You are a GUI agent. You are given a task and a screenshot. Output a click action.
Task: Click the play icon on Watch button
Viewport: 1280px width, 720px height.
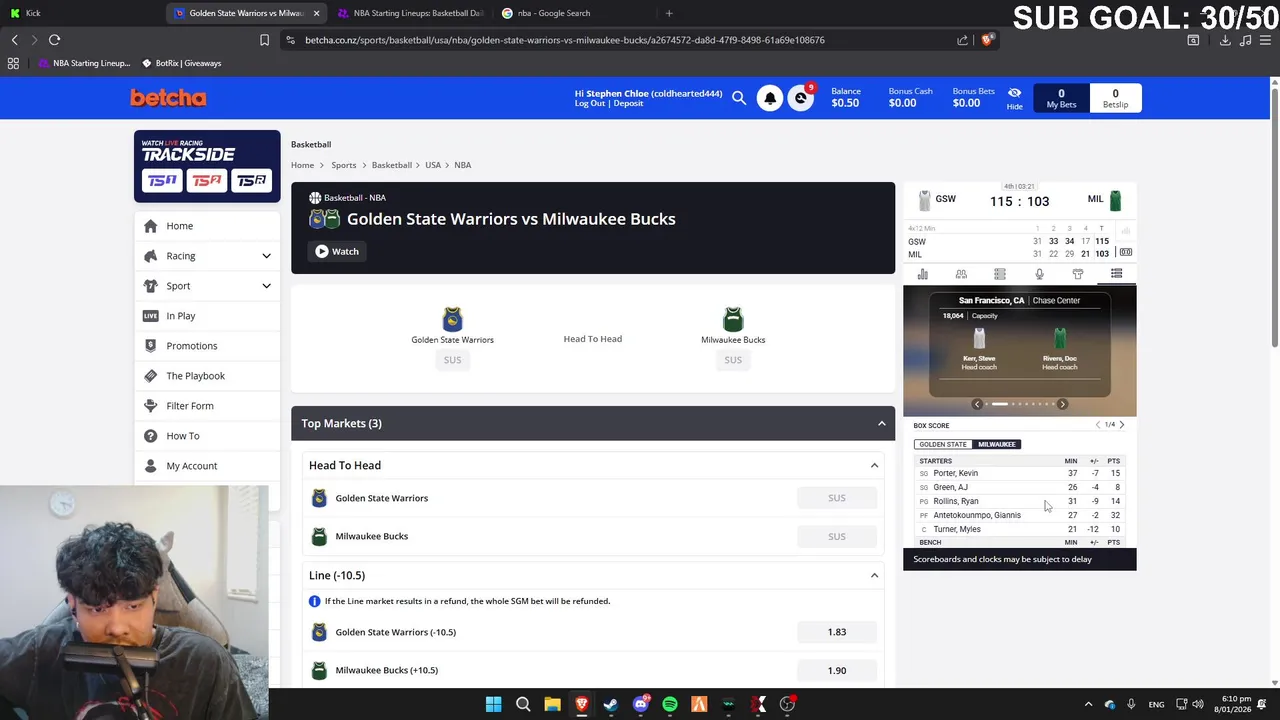(x=322, y=251)
